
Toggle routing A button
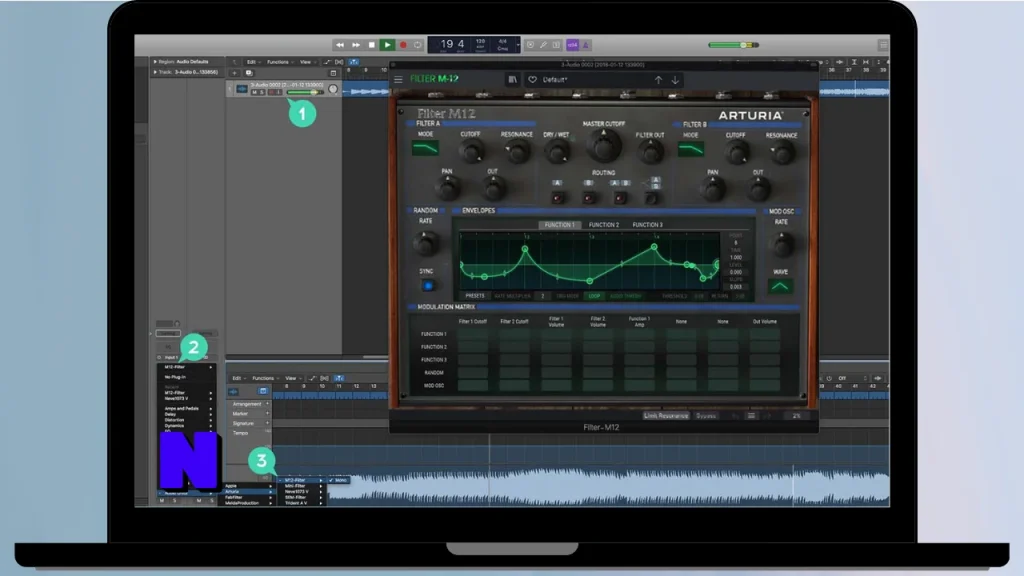click(x=557, y=197)
